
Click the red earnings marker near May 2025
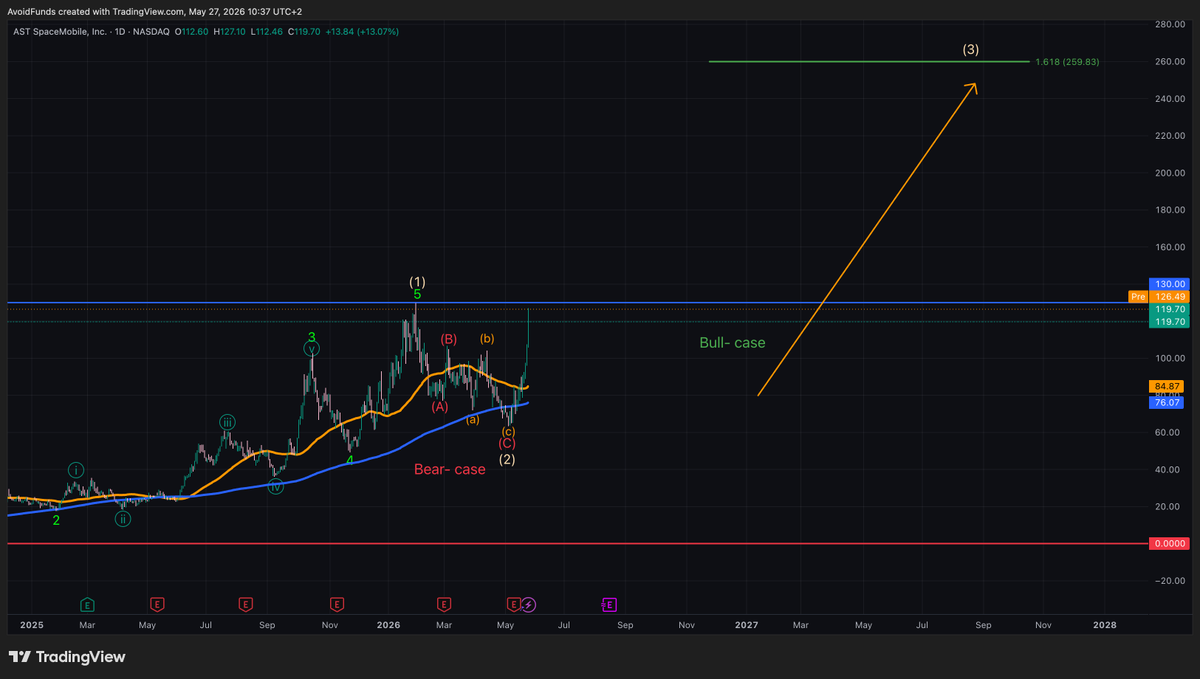[x=157, y=604]
